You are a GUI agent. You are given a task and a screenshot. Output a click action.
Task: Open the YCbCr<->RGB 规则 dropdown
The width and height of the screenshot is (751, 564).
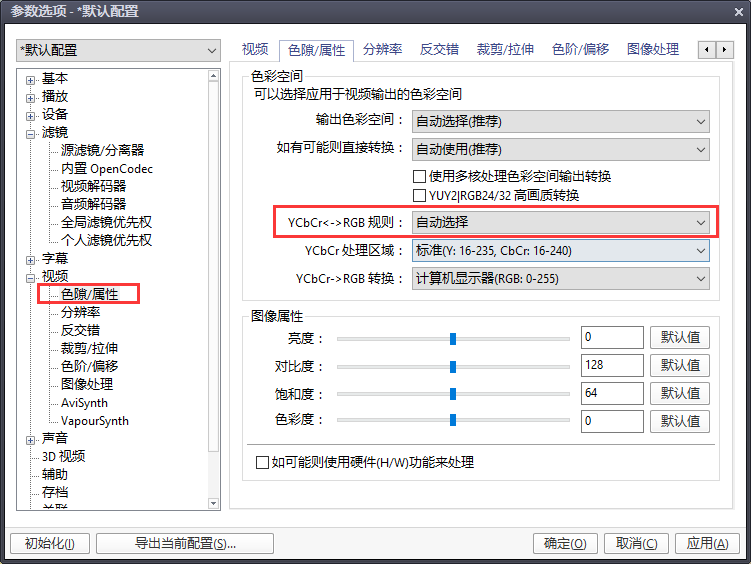click(560, 222)
